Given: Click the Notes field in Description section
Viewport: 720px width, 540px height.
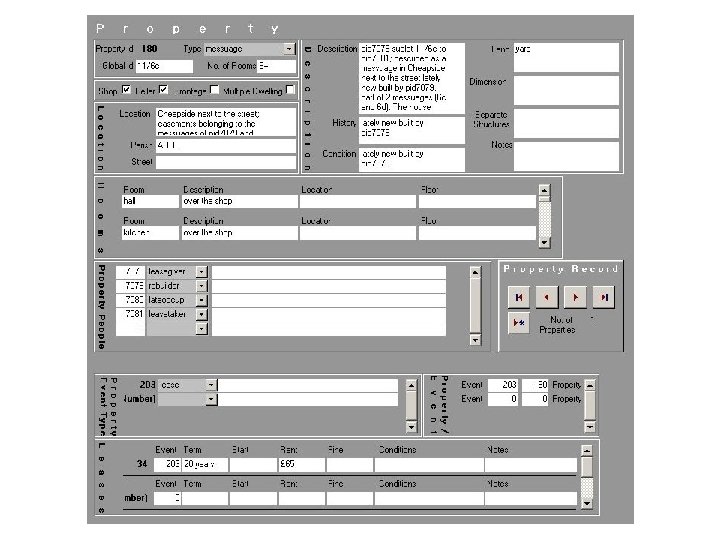Looking at the screenshot, I should (x=566, y=156).
